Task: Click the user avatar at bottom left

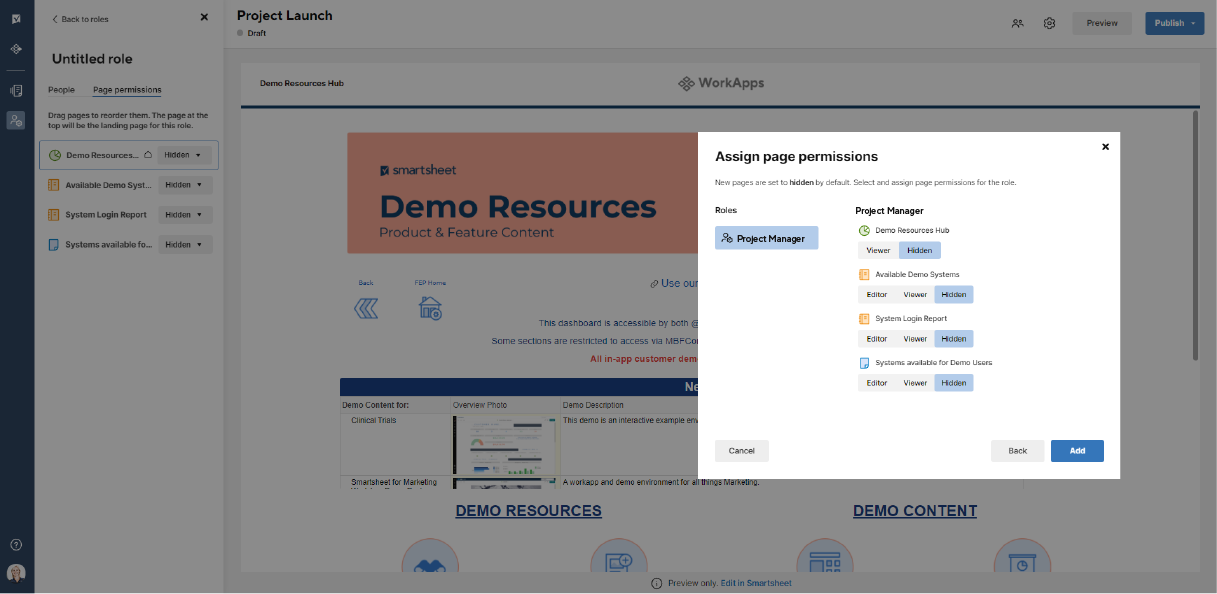Action: 15,573
